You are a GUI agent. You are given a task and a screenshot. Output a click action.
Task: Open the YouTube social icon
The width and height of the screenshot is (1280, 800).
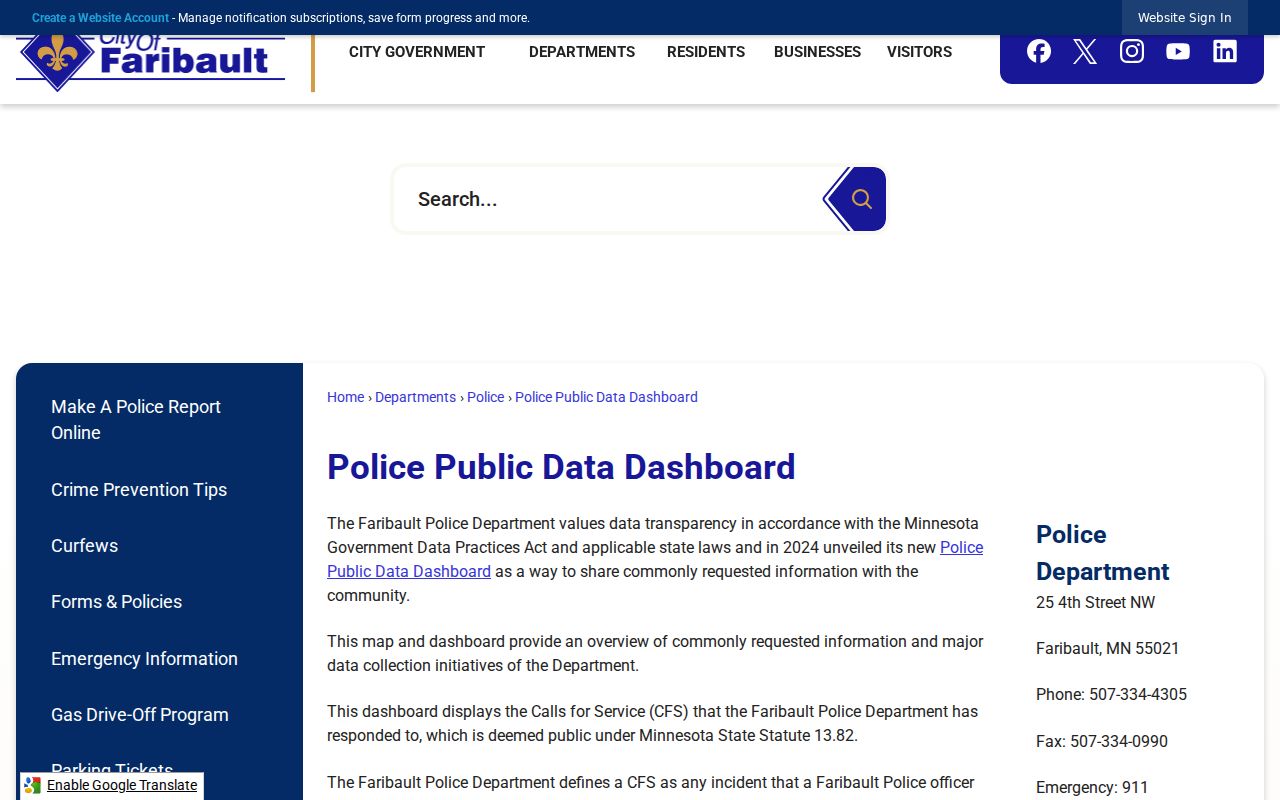[x=1178, y=51]
